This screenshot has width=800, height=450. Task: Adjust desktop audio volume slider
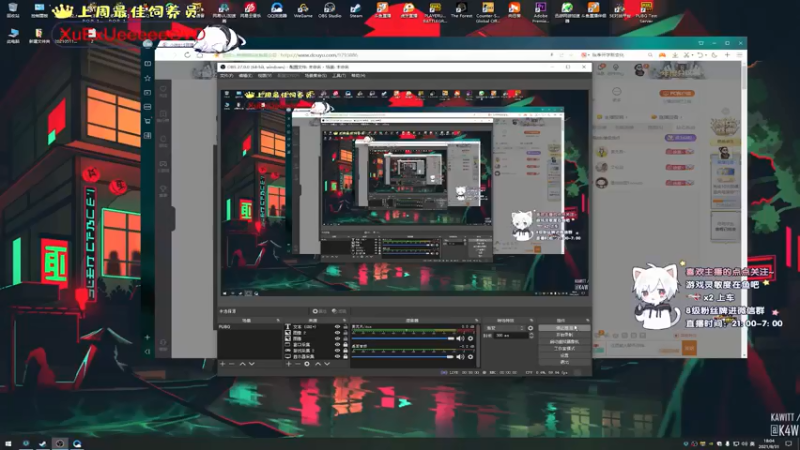coord(403,357)
